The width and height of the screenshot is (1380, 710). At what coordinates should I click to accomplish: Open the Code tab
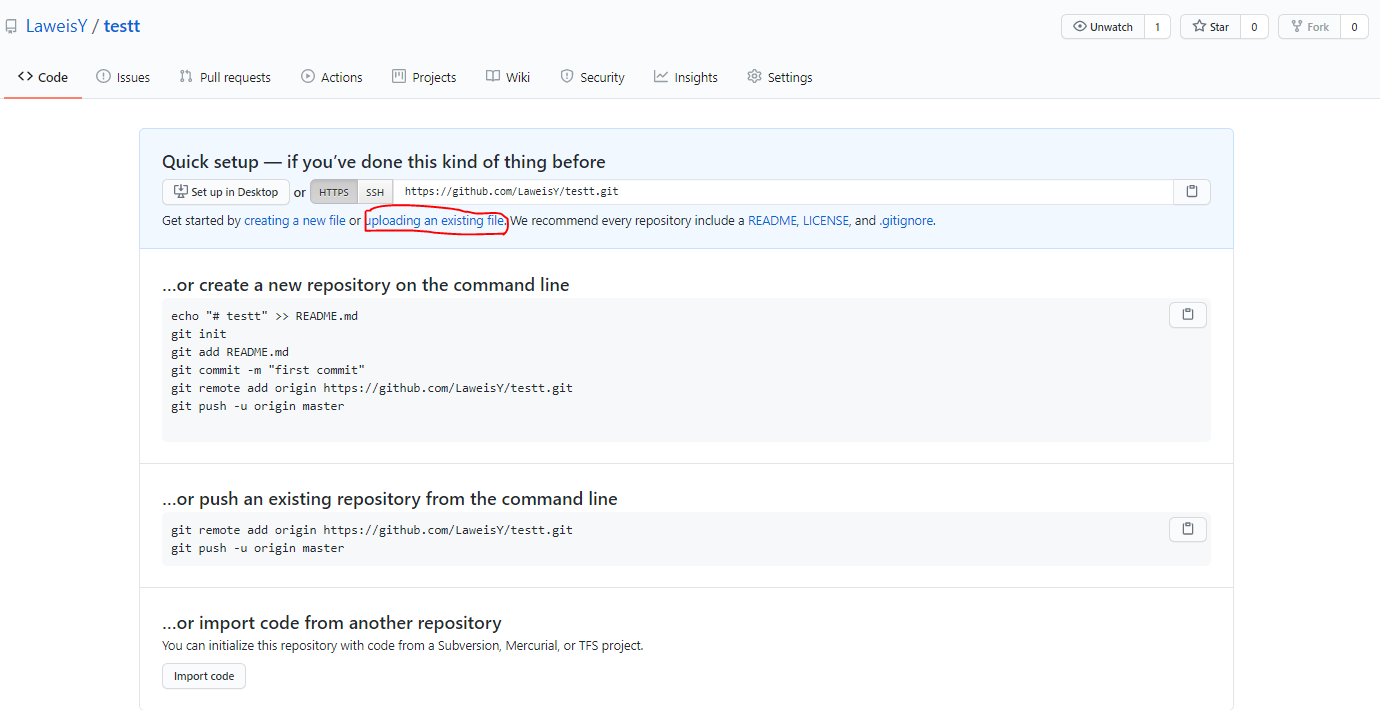click(x=43, y=77)
